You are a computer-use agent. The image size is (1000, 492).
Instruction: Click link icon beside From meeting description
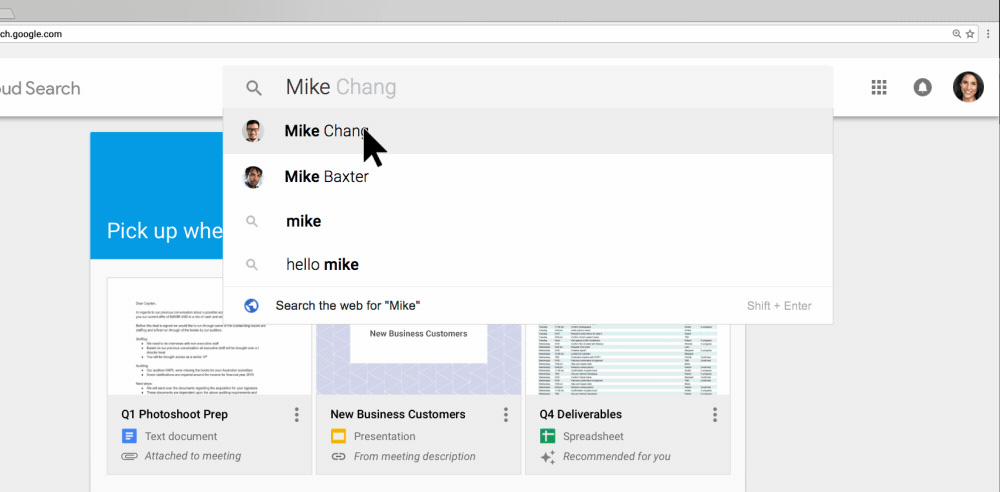pyautogui.click(x=338, y=456)
